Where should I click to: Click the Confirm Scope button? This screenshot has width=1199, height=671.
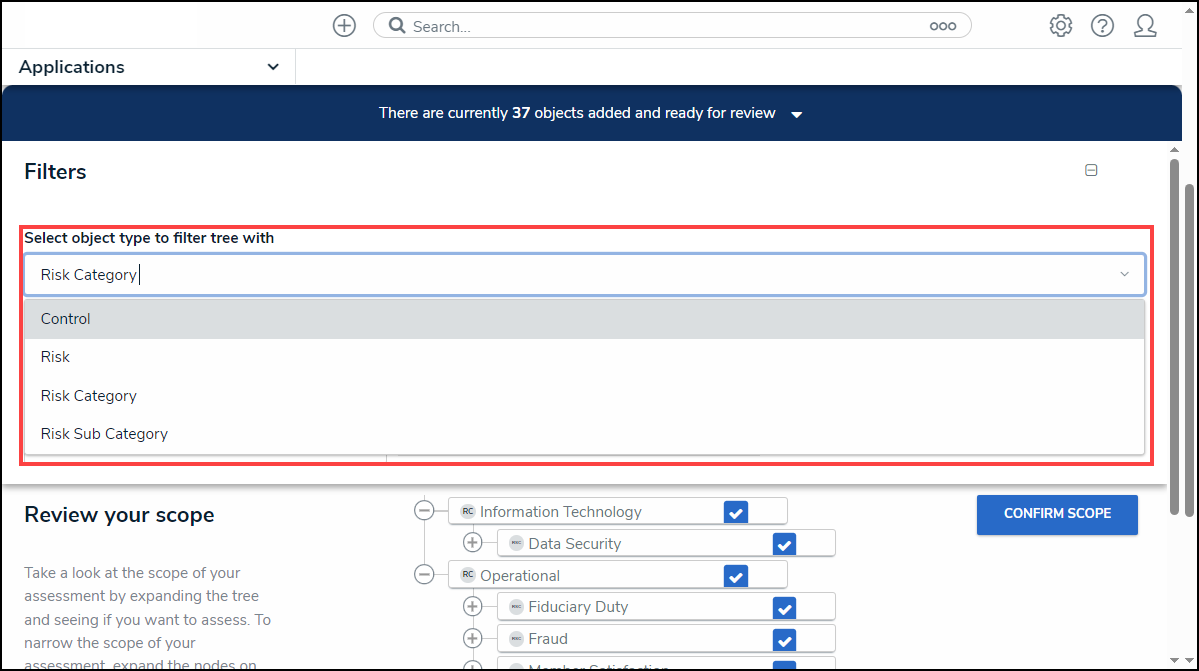pos(1057,514)
